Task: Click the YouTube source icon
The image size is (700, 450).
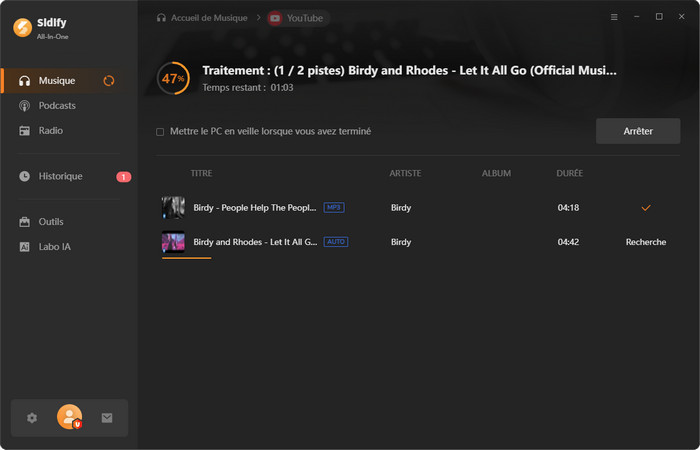Action: pos(275,18)
